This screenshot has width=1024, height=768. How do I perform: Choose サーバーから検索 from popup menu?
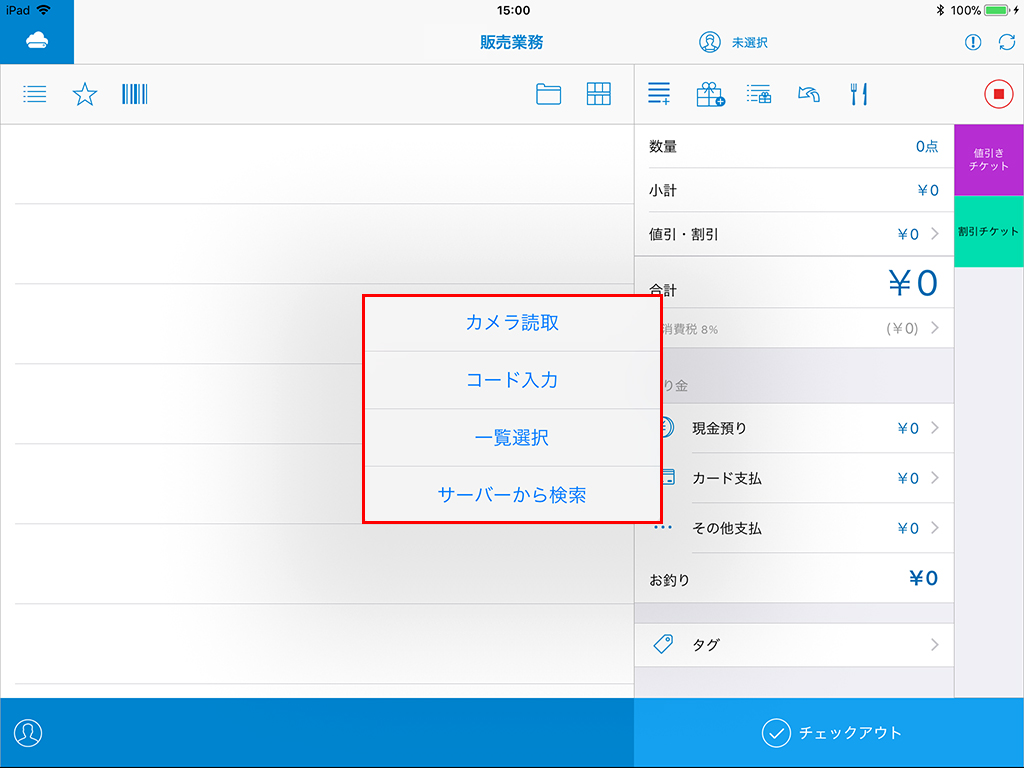point(512,494)
